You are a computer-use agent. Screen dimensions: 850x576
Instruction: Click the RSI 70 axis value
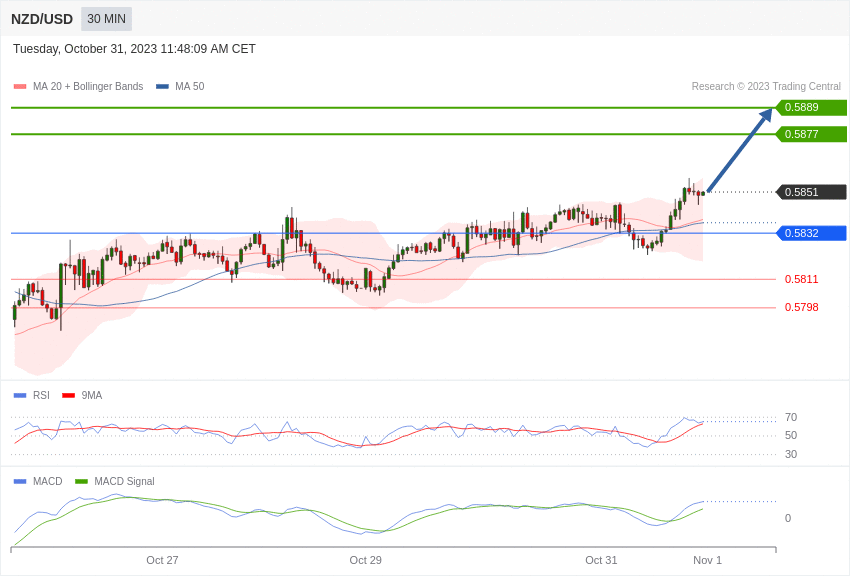(791, 417)
